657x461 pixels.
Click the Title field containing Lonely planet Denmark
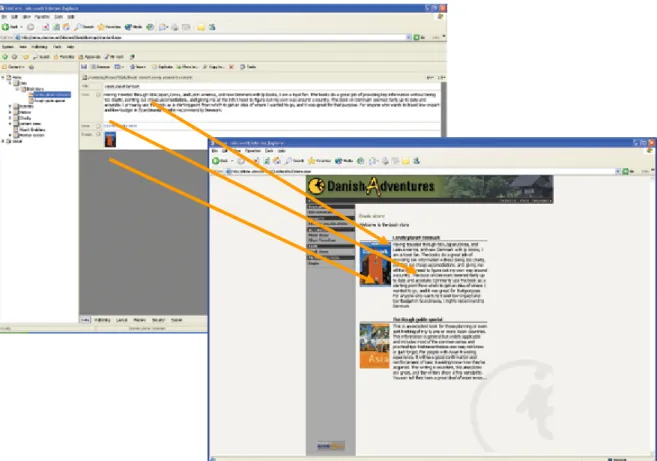click(x=272, y=86)
